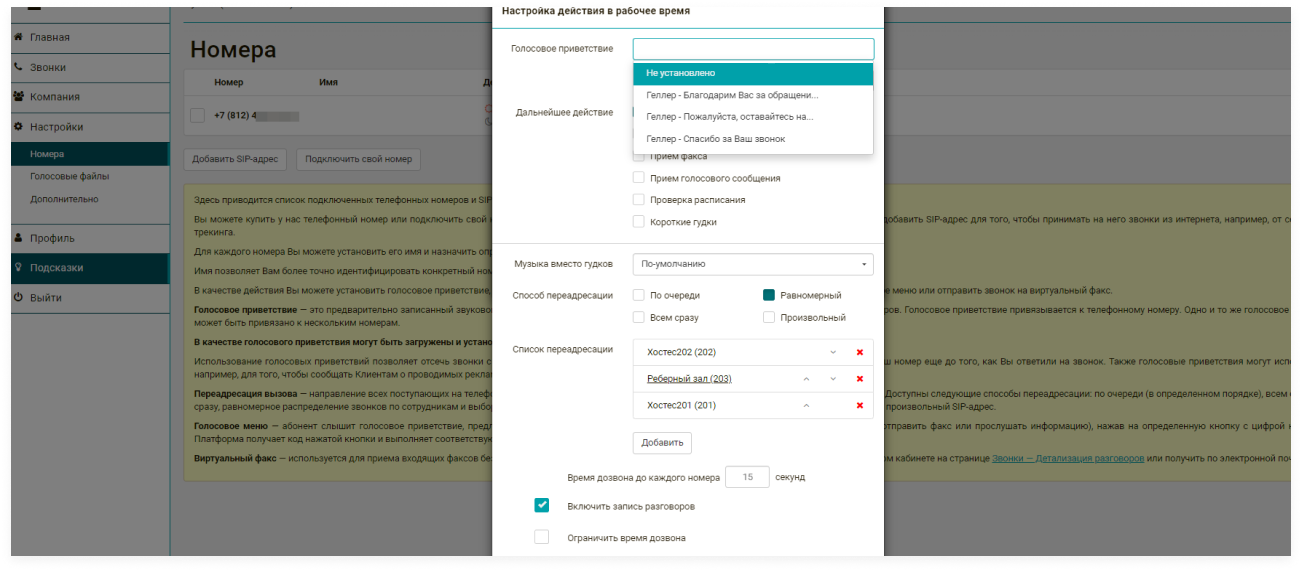Click the Номера page heading

pyautogui.click(x=233, y=50)
